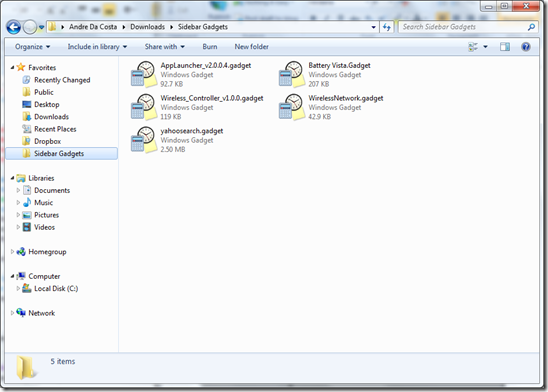Select the Public folder in Favorites
This screenshot has width=548, height=392.
coord(44,92)
